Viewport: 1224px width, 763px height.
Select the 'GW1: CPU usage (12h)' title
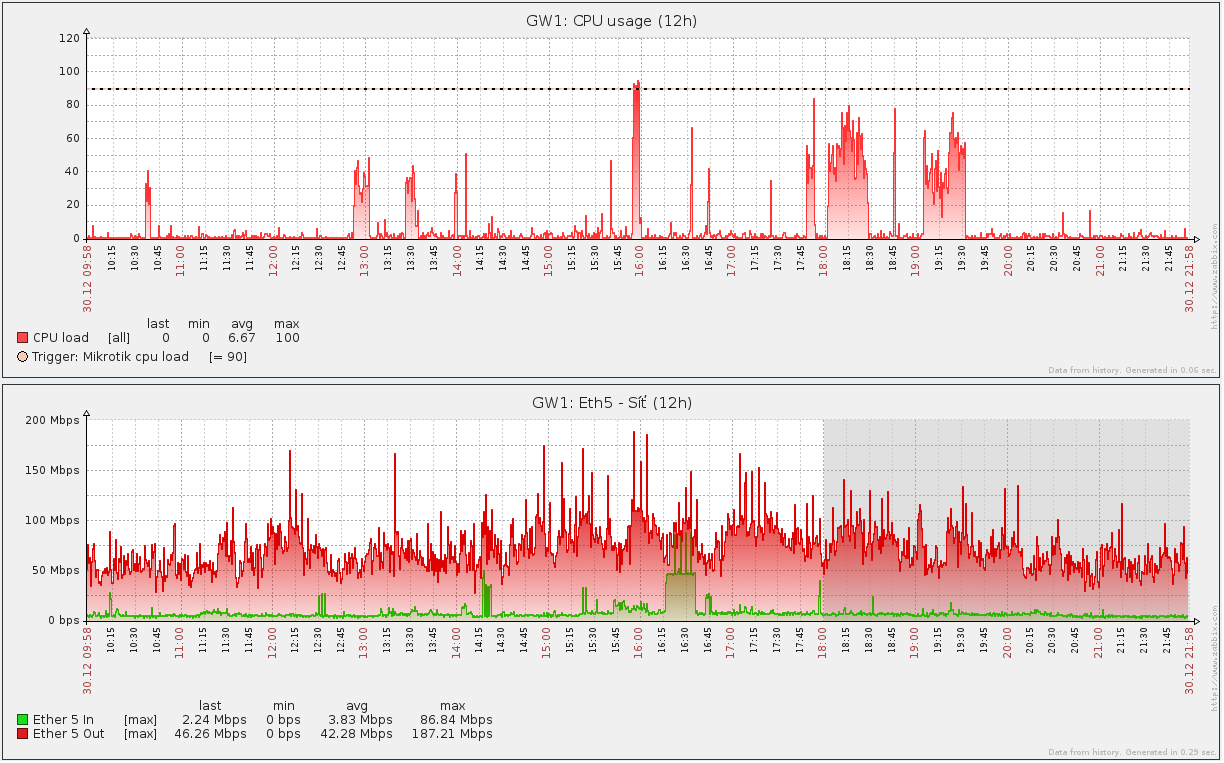612,21
